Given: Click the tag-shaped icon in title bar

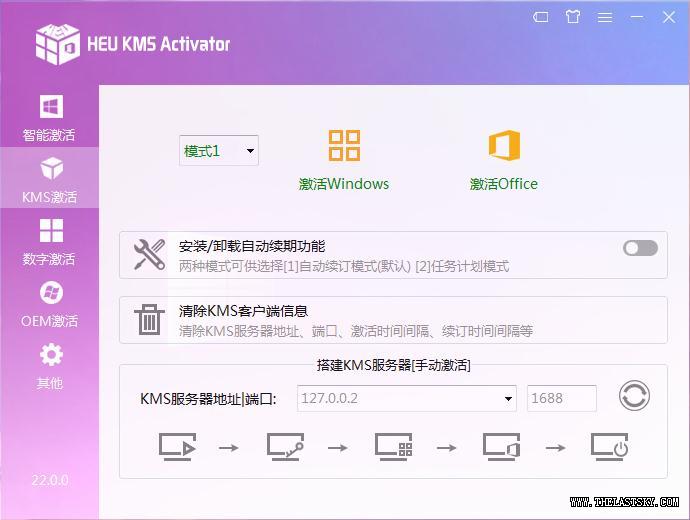Looking at the screenshot, I should pos(541,17).
